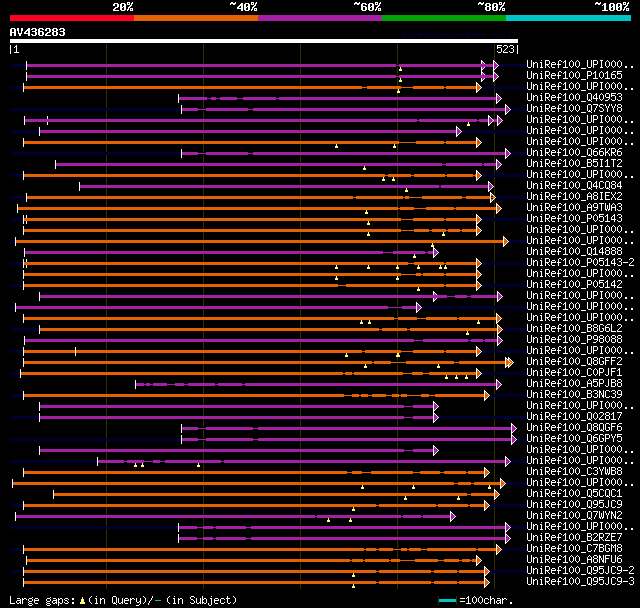Click the cyan 100char scale bar

pyautogui.click(x=447, y=600)
